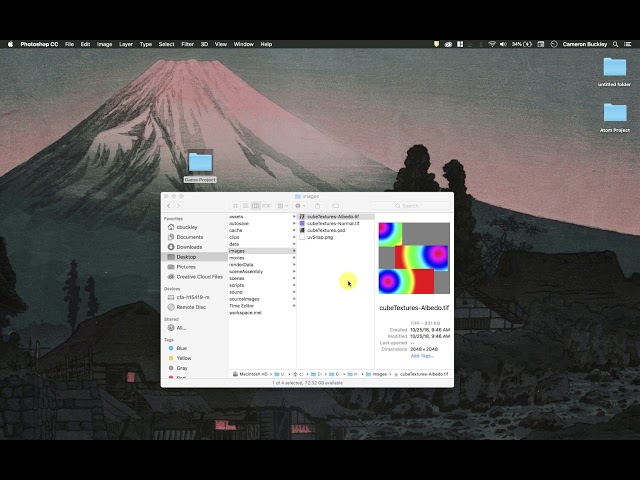
Task: Click Macintosh HD in the path bar
Action: point(250,374)
